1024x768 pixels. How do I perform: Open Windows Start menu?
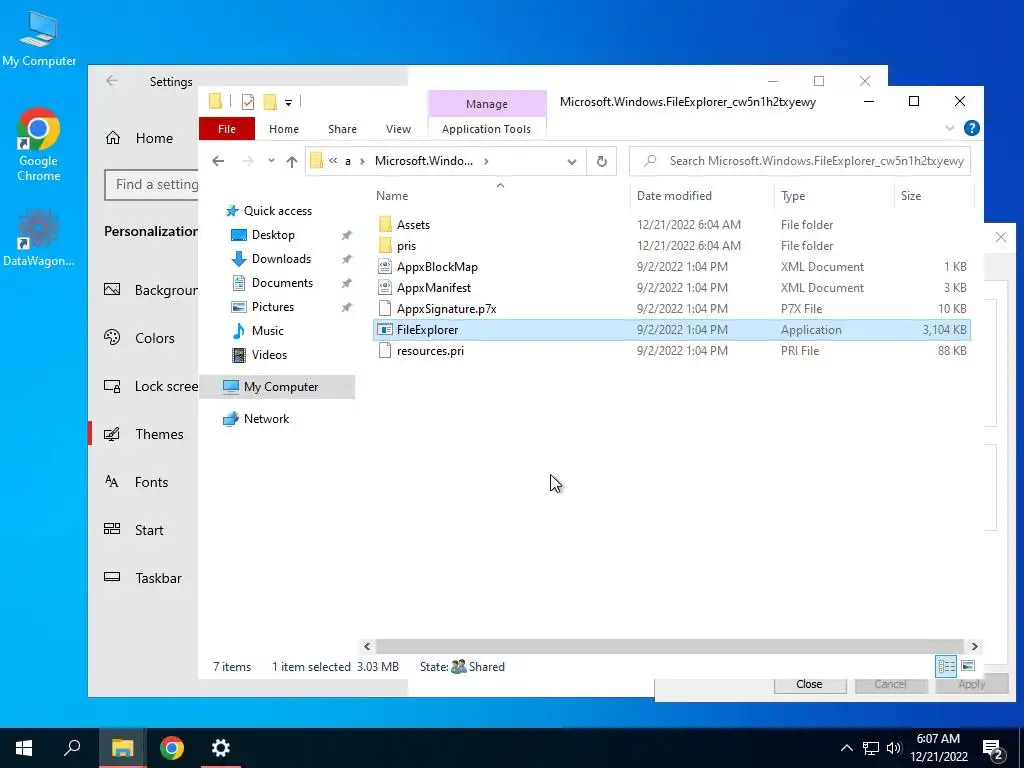click(24, 748)
